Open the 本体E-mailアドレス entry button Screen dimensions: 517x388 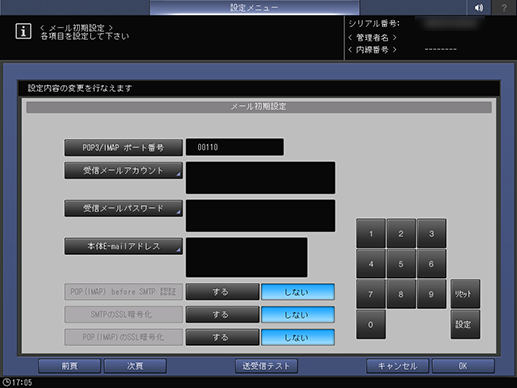[123, 246]
